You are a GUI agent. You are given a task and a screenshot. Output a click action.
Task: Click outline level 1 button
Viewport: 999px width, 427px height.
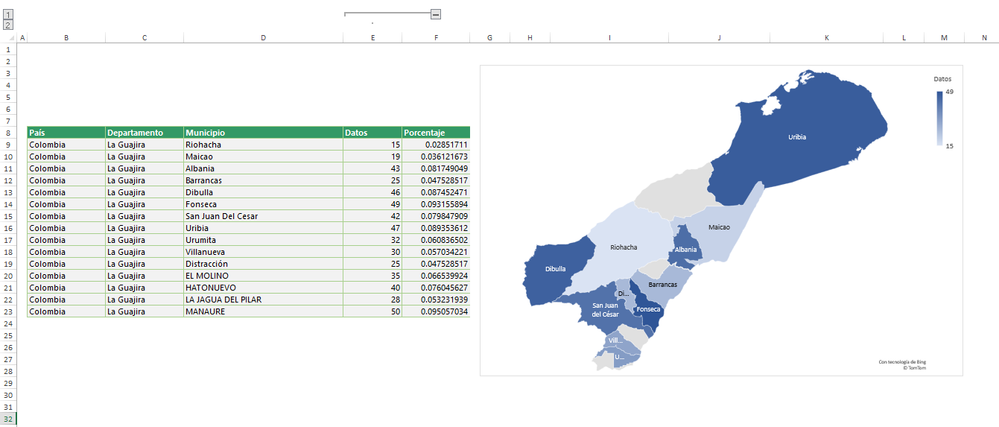(x=9, y=15)
